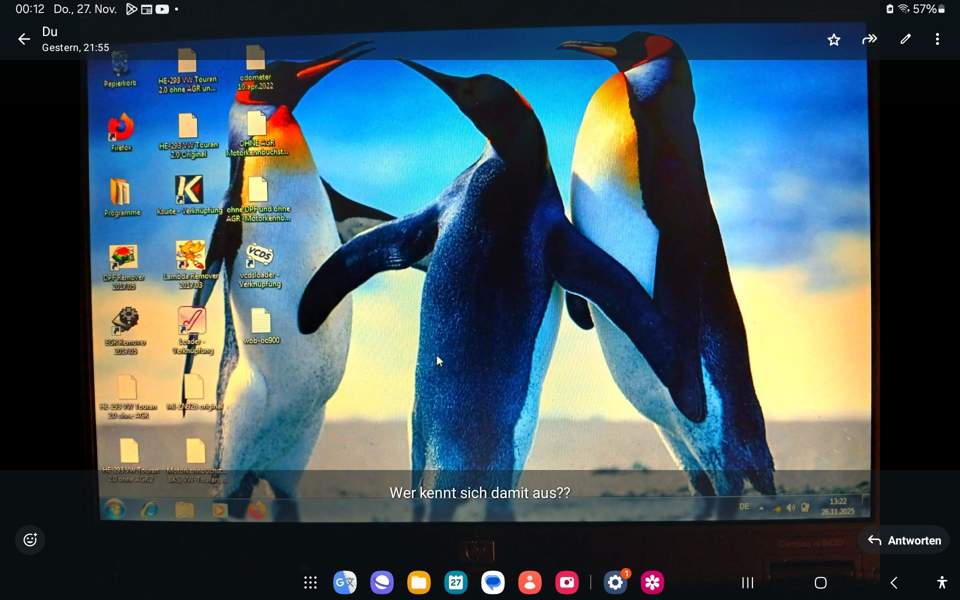Launch the red Camera app in taskbar
This screenshot has width=960, height=600.
pyautogui.click(x=567, y=583)
